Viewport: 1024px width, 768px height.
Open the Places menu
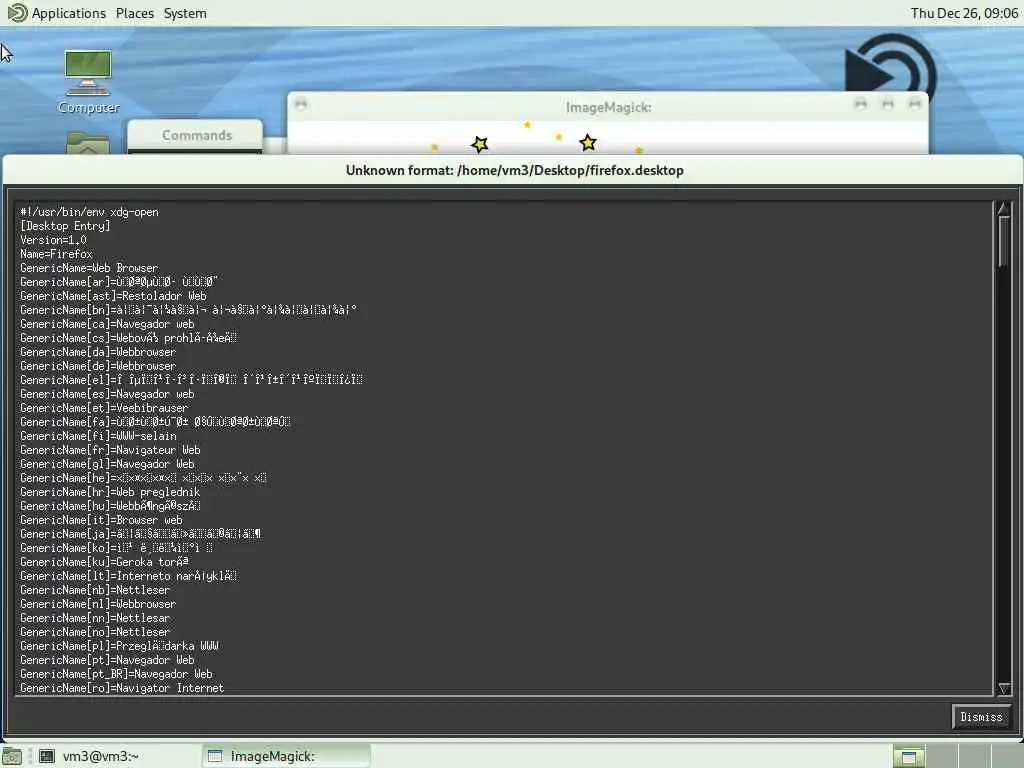135,13
